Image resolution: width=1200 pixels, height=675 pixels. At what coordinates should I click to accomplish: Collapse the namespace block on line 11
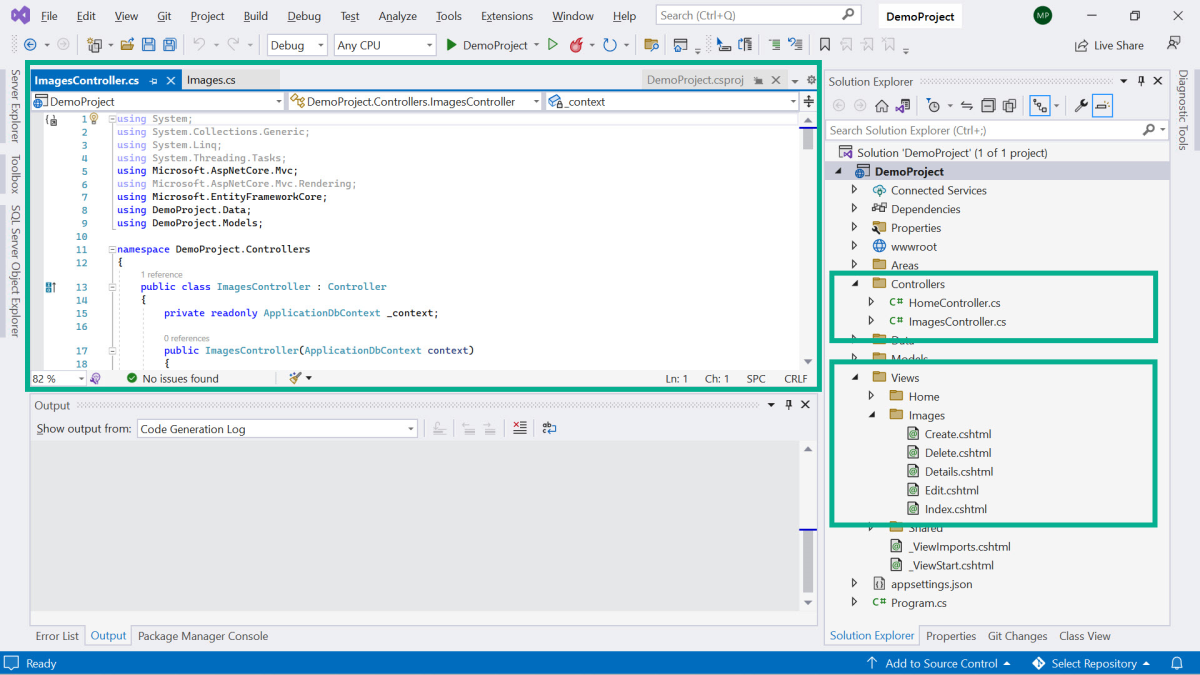(x=112, y=249)
